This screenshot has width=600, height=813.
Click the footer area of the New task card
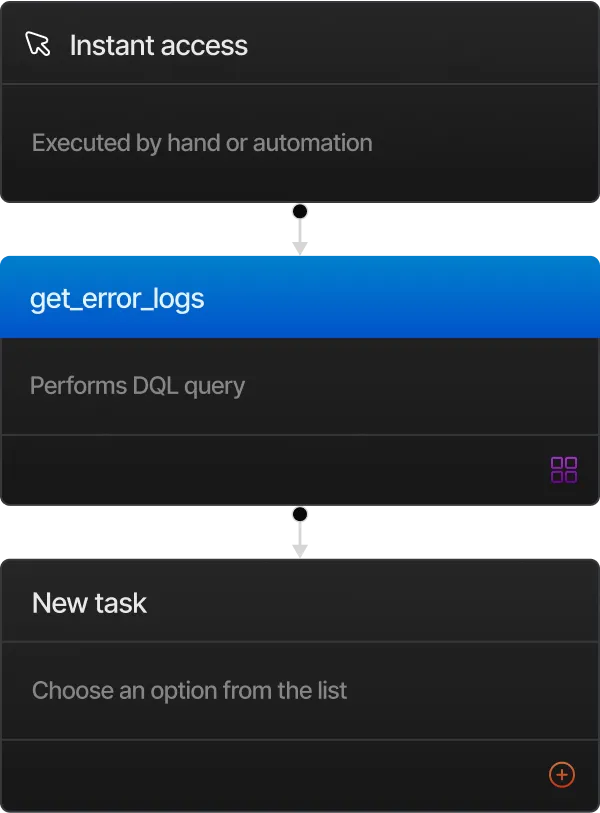coord(300,774)
